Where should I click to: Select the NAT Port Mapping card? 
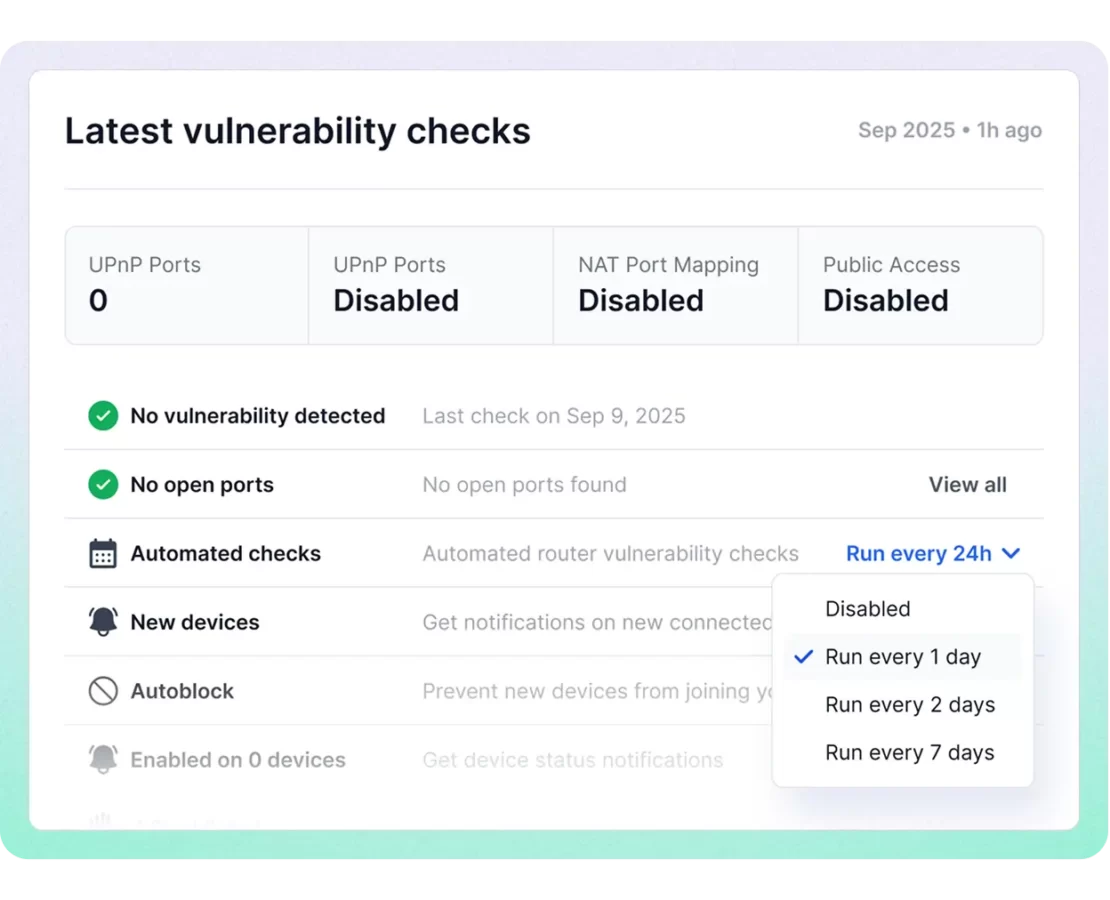tap(675, 285)
